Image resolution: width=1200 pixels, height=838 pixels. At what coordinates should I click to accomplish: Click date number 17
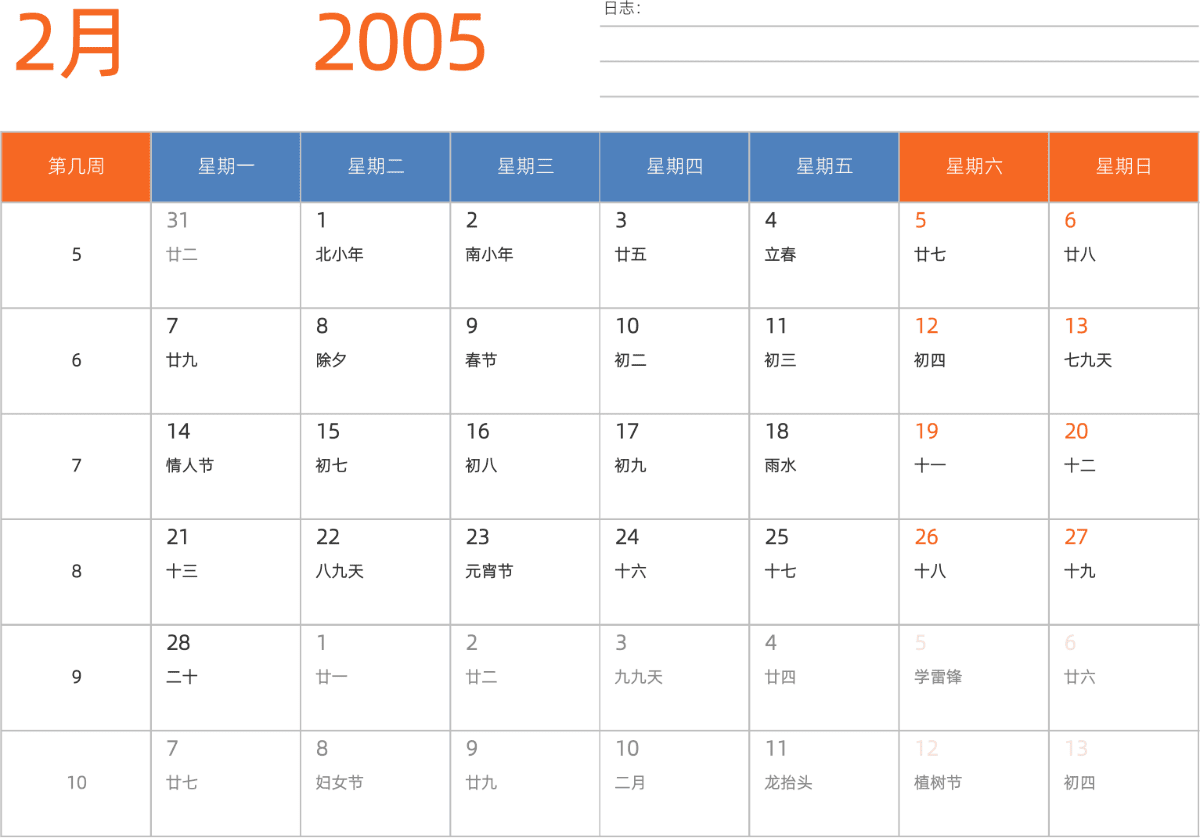tap(627, 432)
